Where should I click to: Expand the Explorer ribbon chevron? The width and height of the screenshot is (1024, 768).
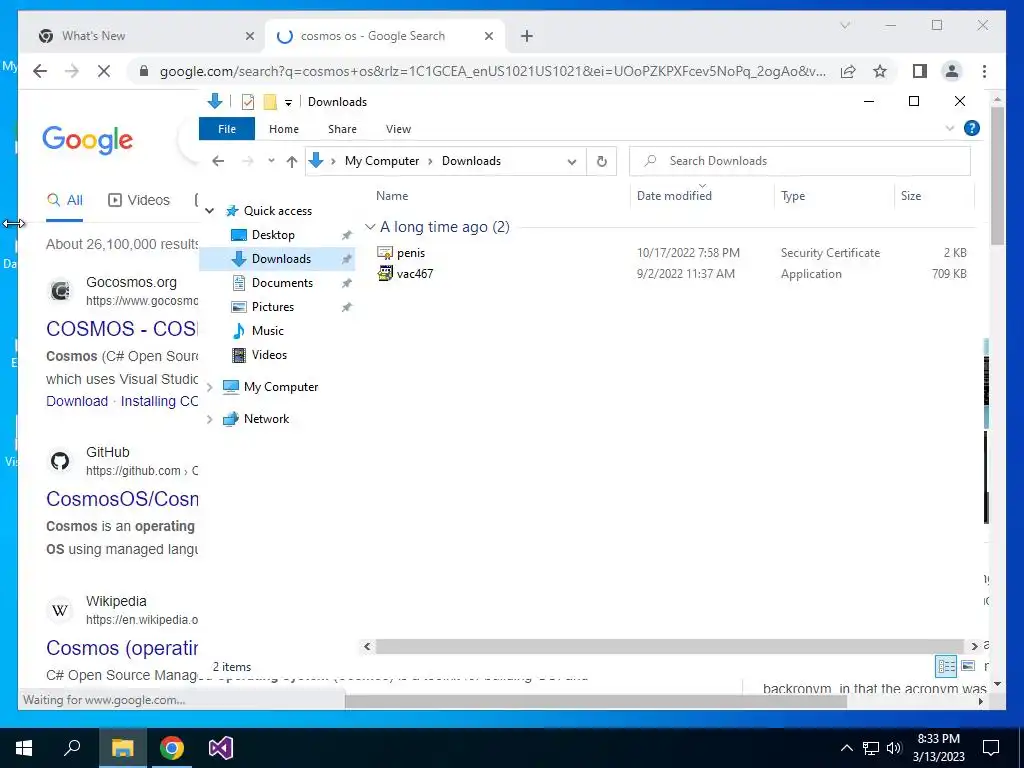[x=950, y=129]
